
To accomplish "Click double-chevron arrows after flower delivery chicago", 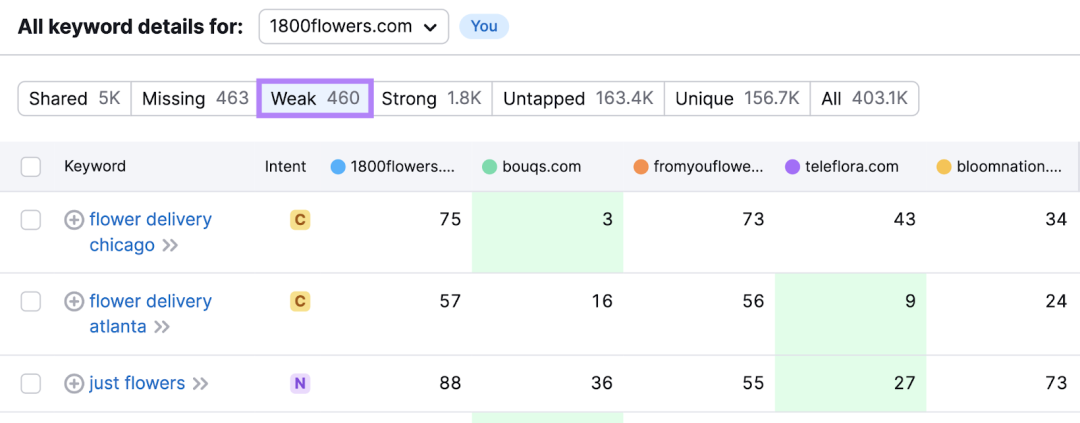I will pyautogui.click(x=169, y=245).
